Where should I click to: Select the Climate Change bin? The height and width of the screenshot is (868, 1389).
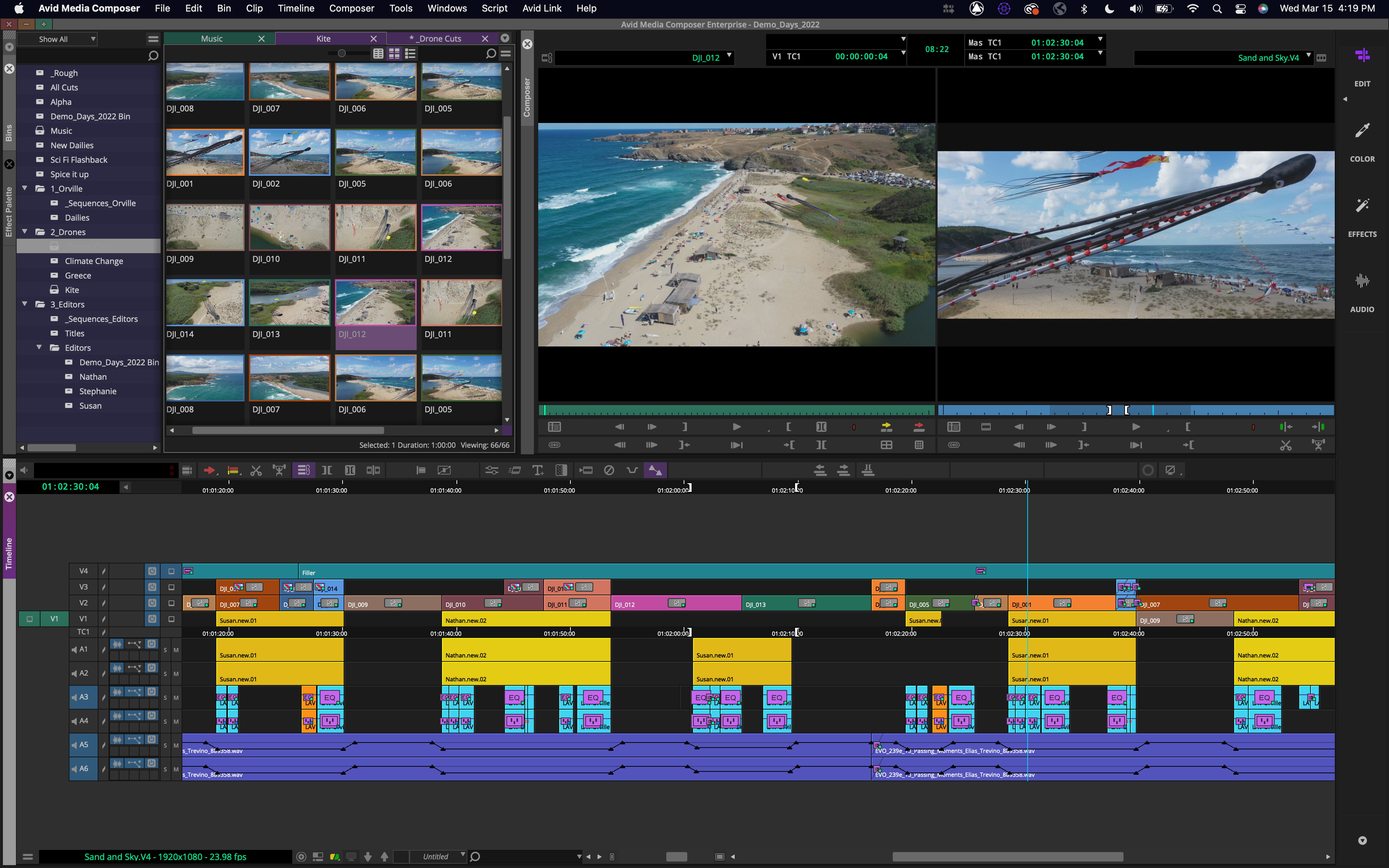pos(94,261)
